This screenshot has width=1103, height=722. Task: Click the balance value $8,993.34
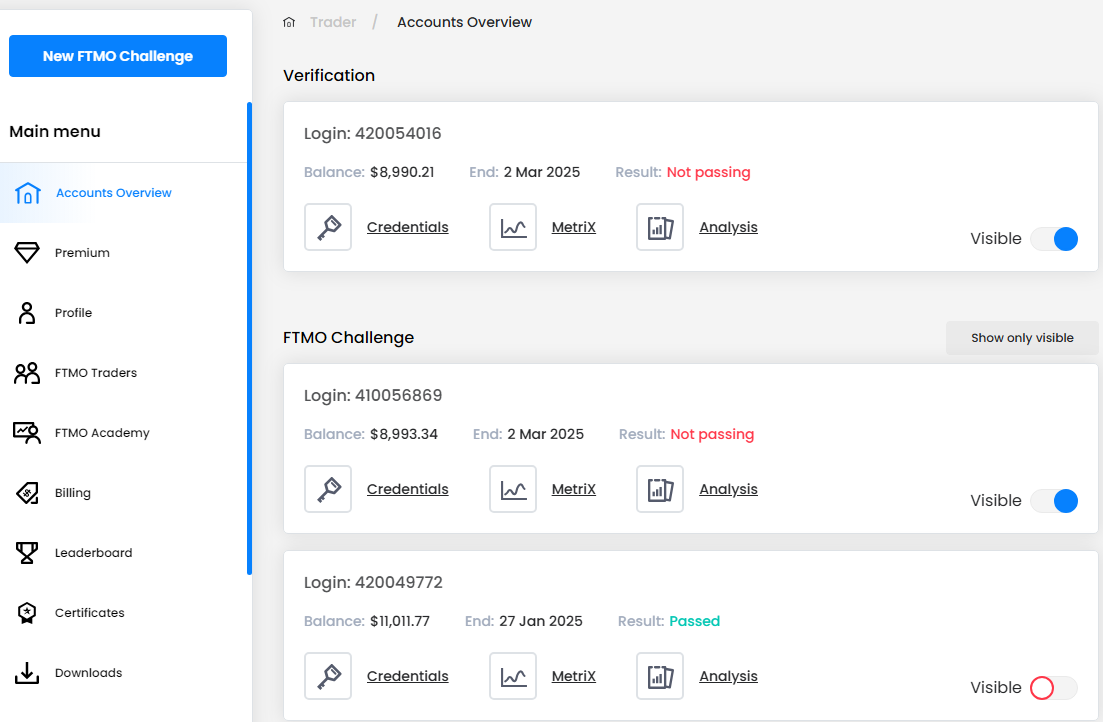[x=404, y=434]
